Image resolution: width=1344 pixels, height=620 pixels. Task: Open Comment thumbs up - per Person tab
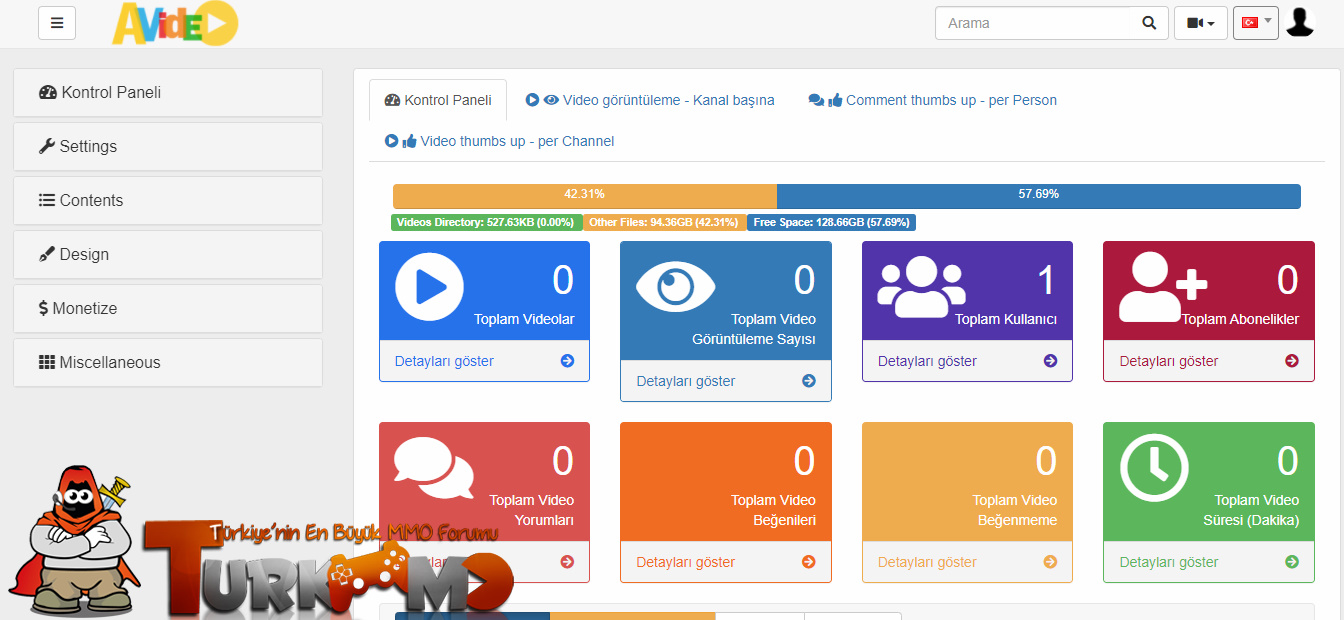click(x=932, y=100)
